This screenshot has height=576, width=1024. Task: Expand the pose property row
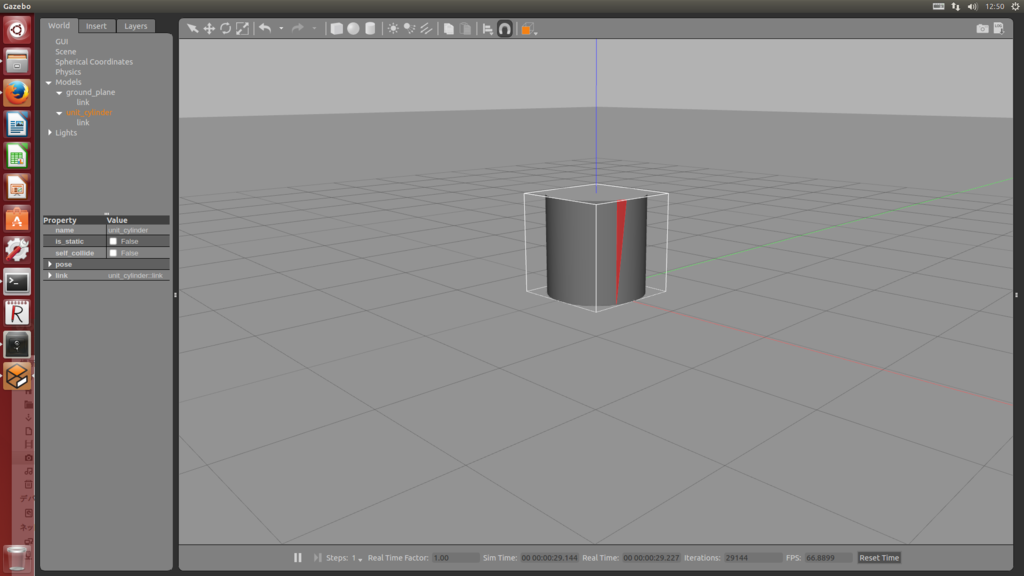50,264
